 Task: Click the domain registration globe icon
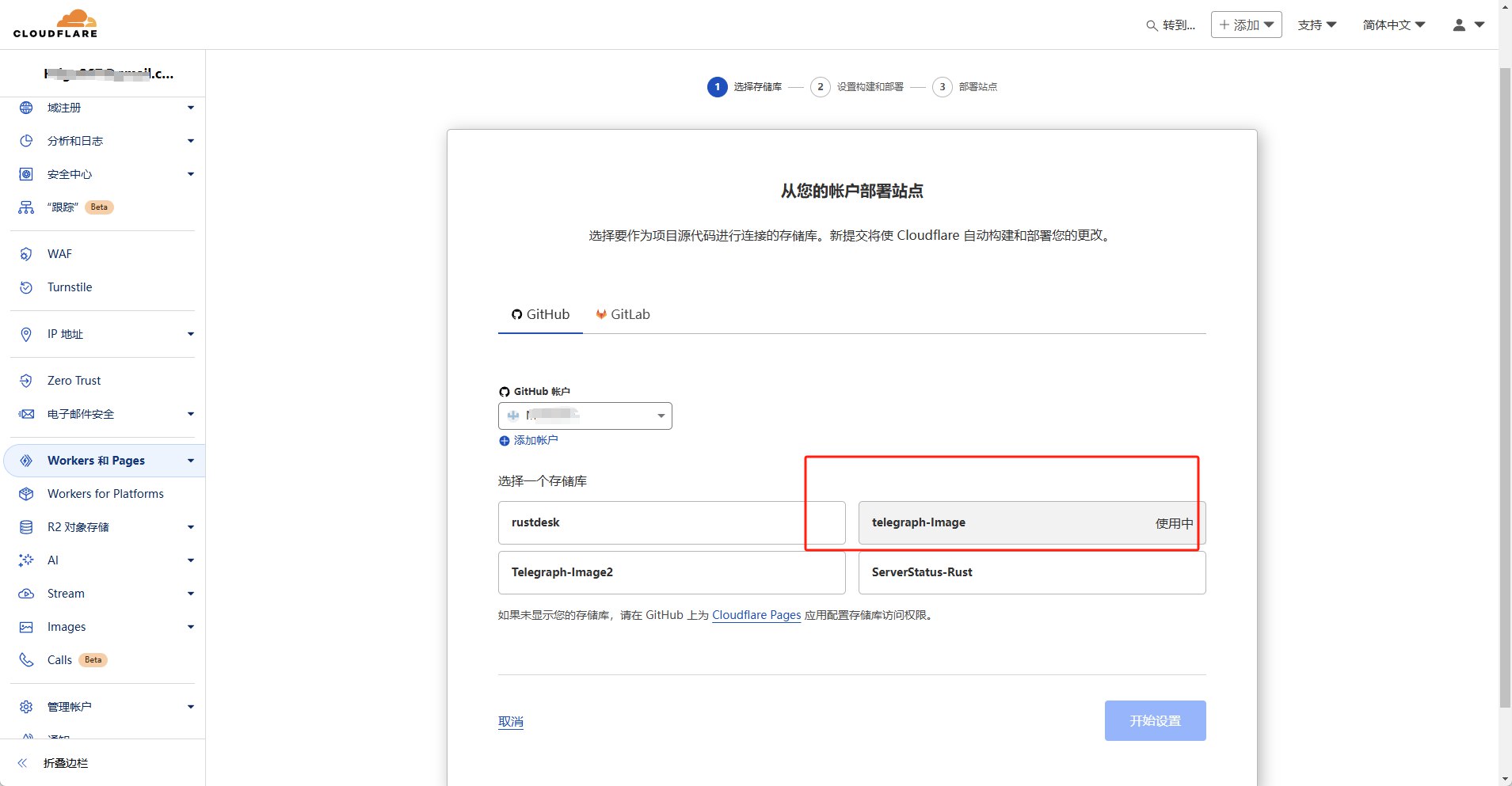(26, 108)
